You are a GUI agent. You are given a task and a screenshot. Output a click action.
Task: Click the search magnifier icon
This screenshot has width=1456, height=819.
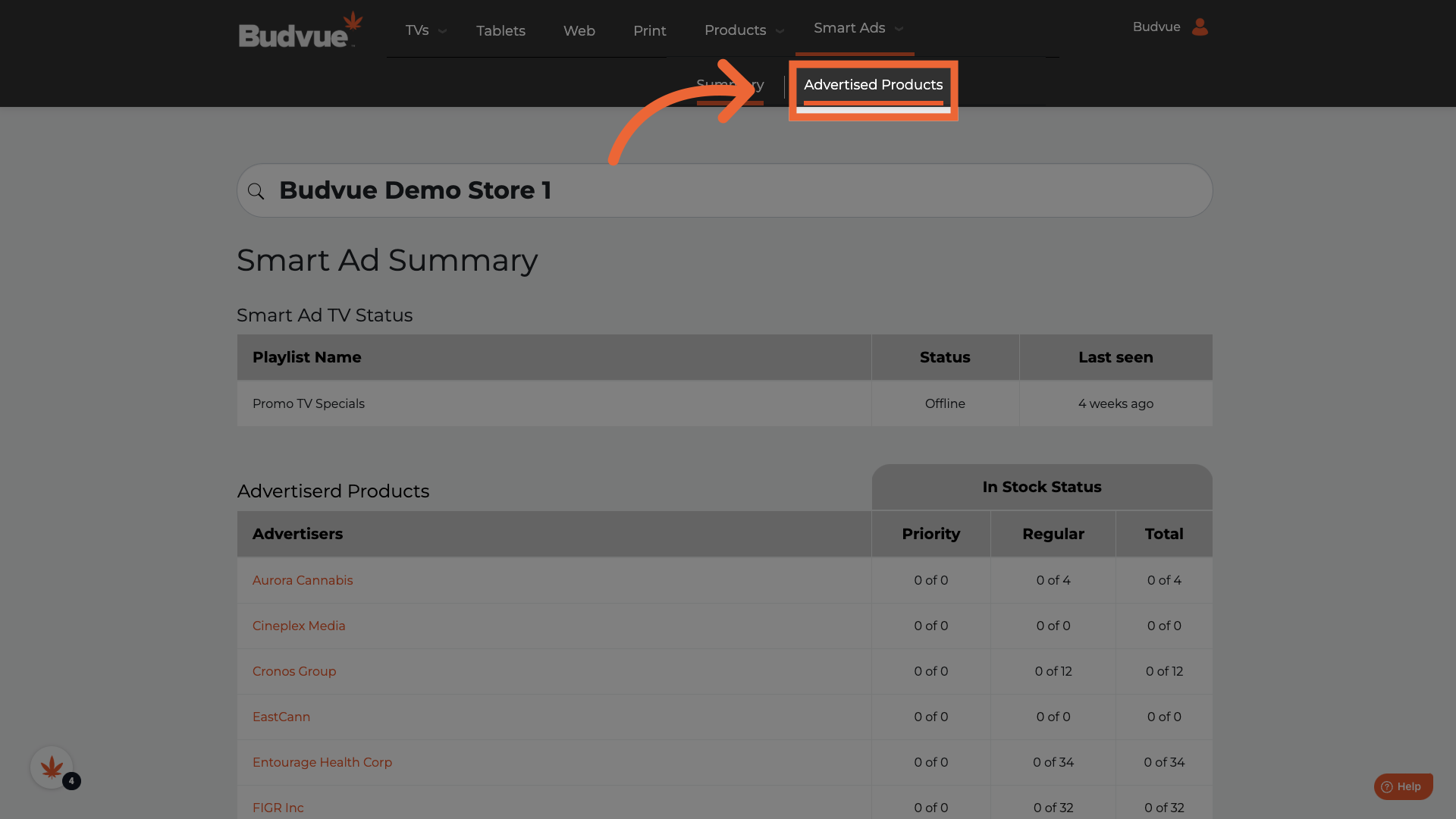pos(256,191)
